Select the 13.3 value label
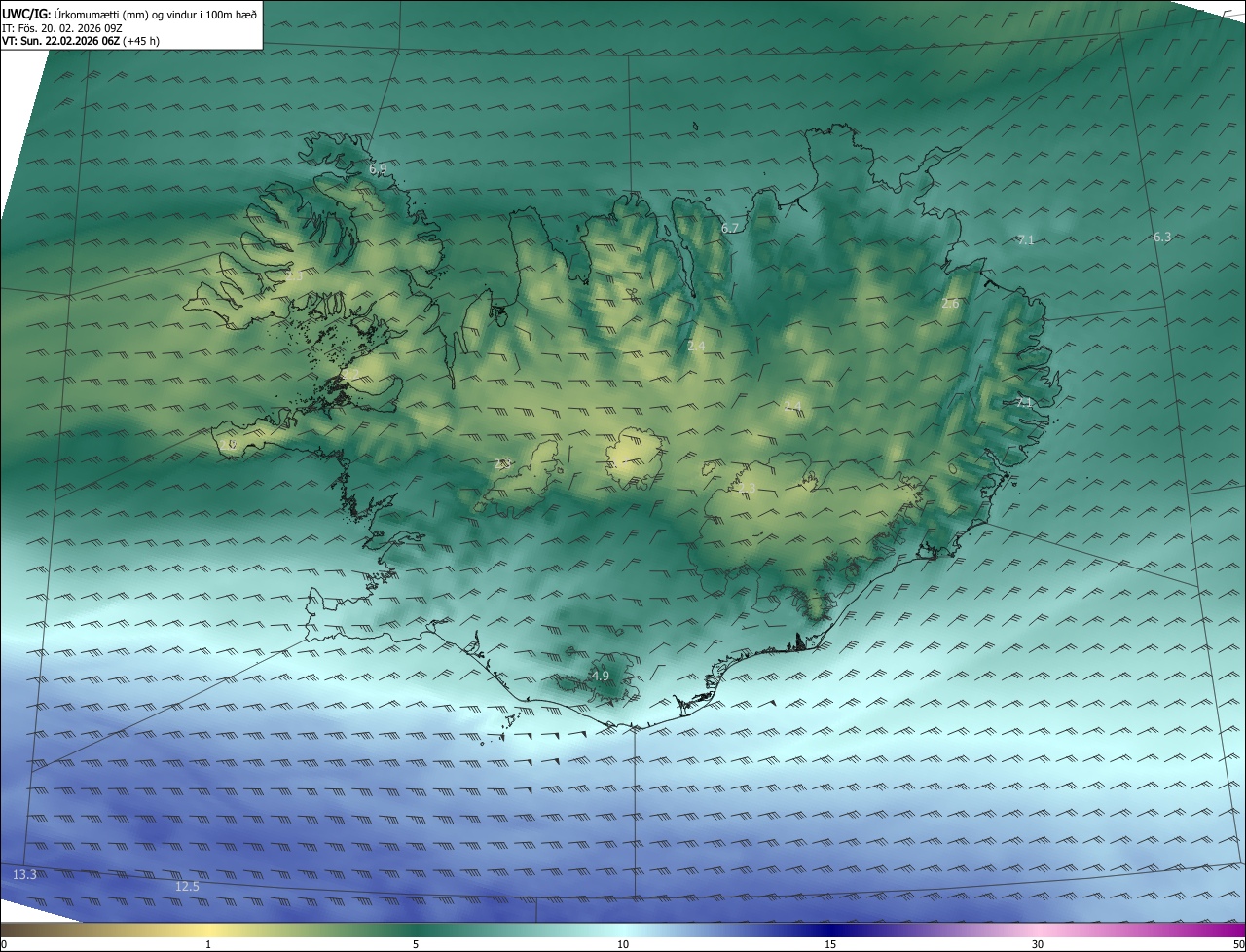The image size is (1246, 952). tap(24, 875)
